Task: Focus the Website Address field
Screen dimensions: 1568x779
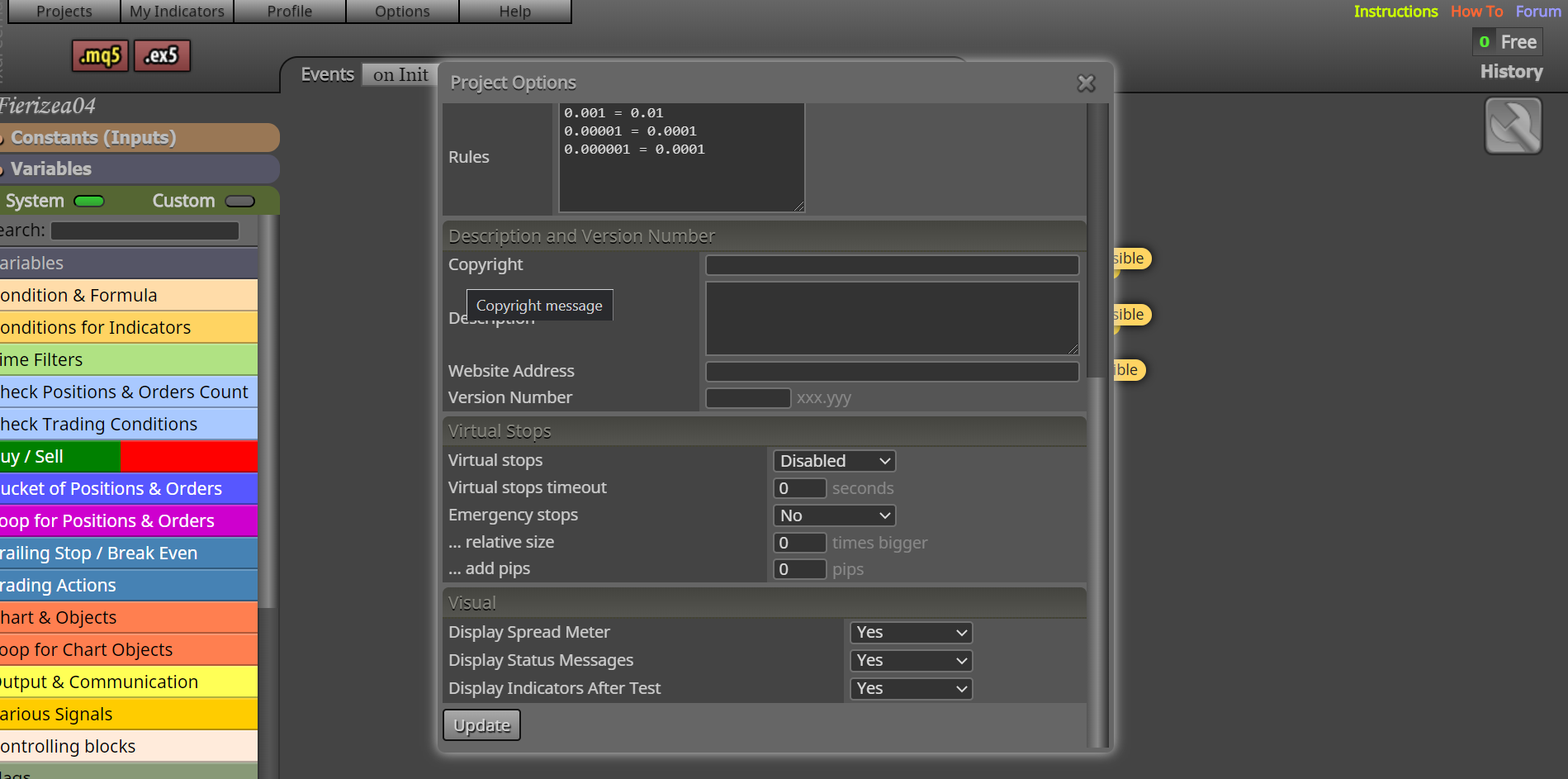Action: pos(892,372)
